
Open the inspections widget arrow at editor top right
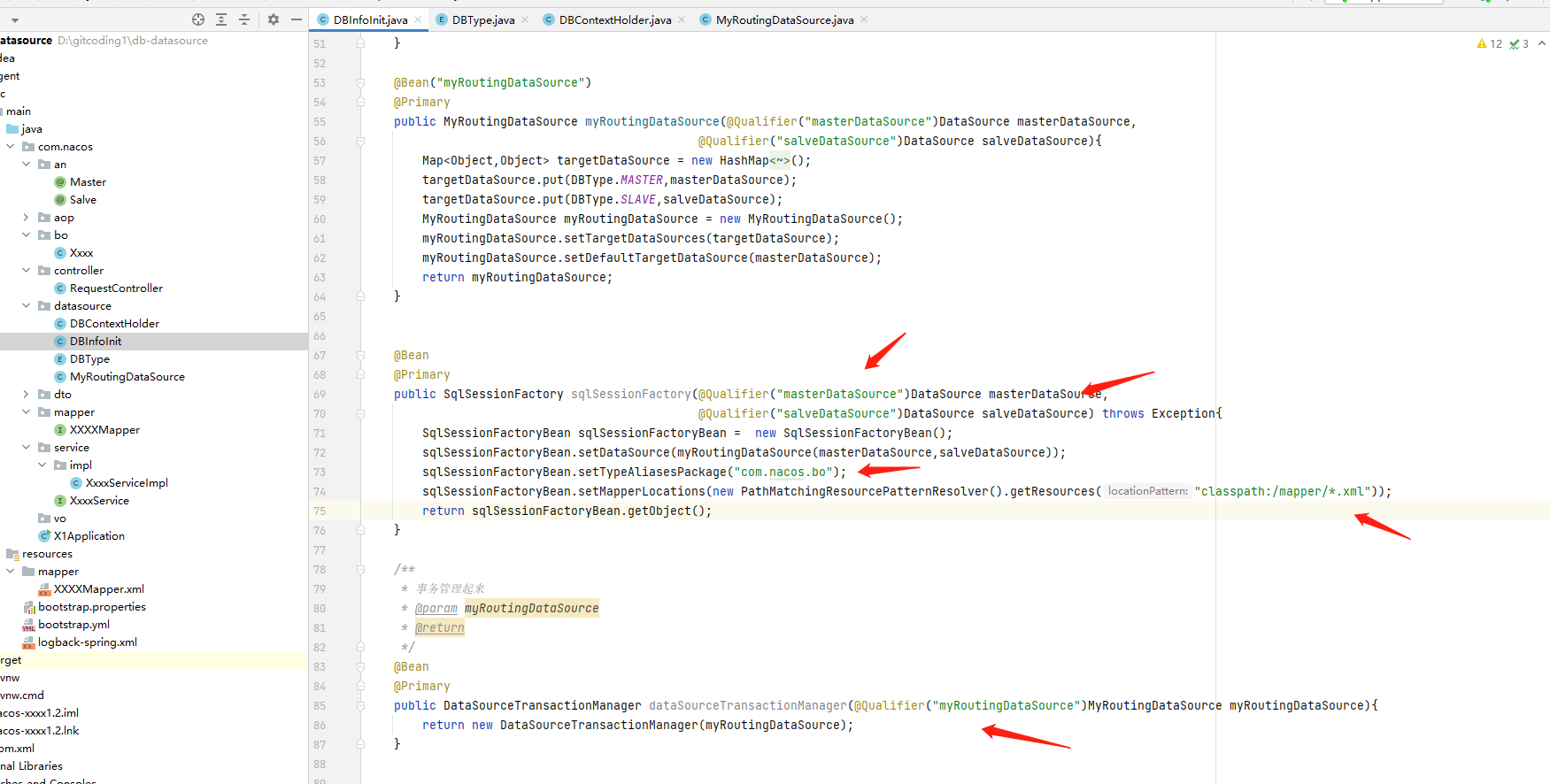(1542, 43)
